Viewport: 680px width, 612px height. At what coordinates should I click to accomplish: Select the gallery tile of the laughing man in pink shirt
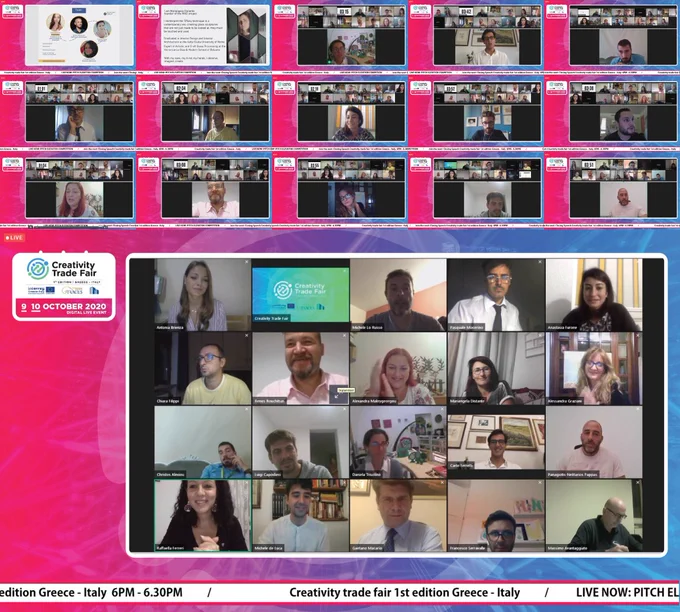[301, 369]
